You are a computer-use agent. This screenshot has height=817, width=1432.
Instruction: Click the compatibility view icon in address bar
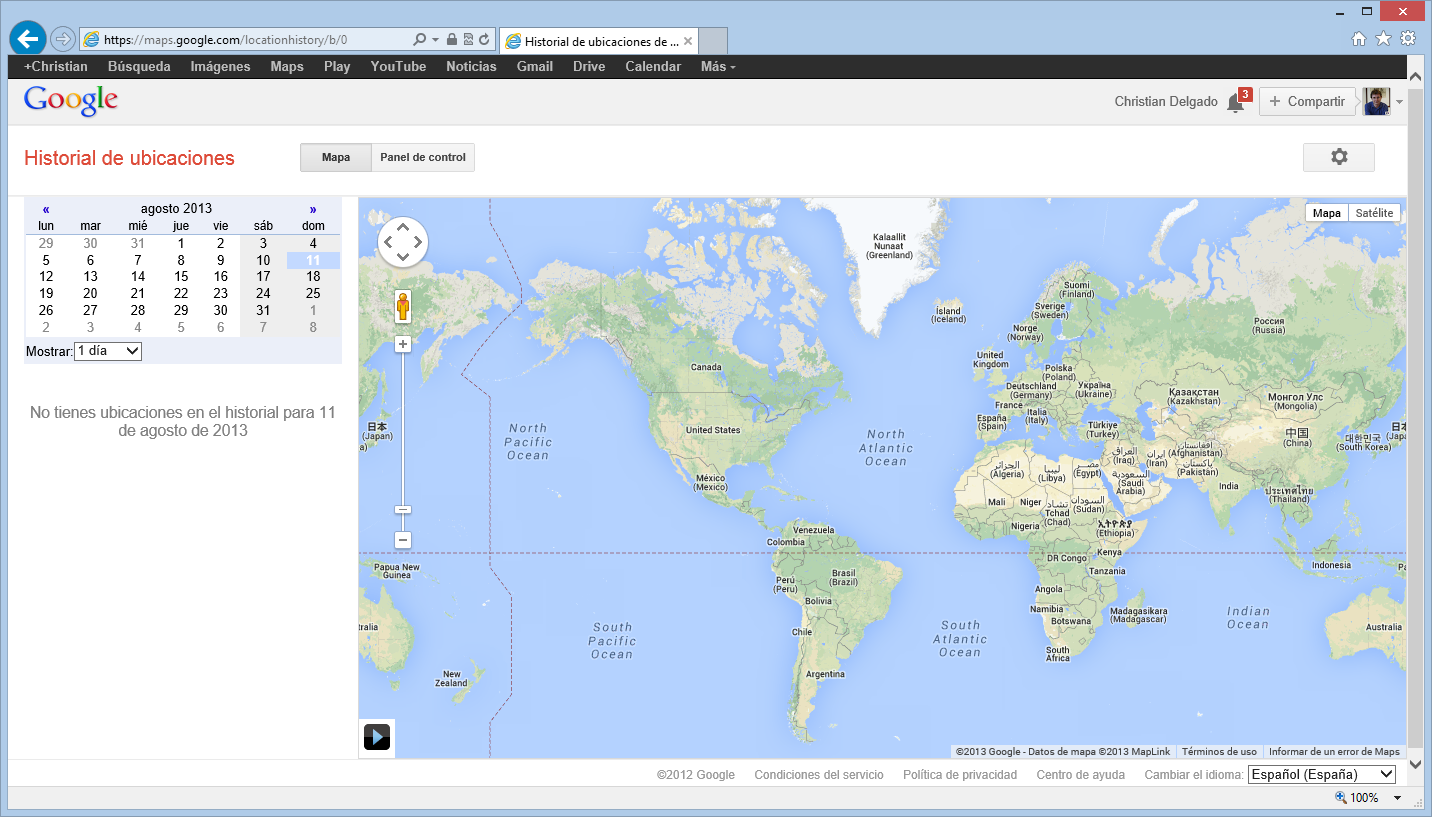pyautogui.click(x=468, y=40)
